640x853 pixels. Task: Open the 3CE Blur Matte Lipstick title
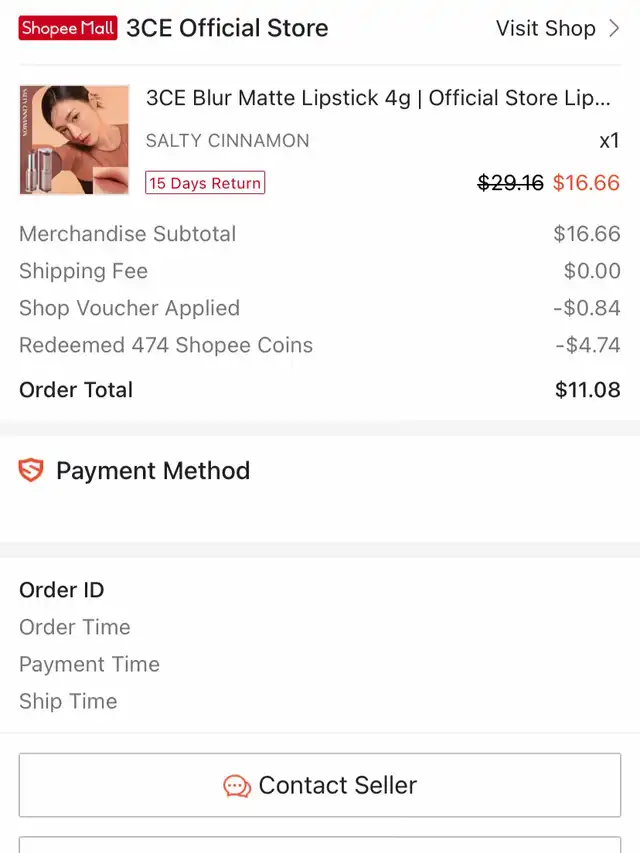(378, 98)
